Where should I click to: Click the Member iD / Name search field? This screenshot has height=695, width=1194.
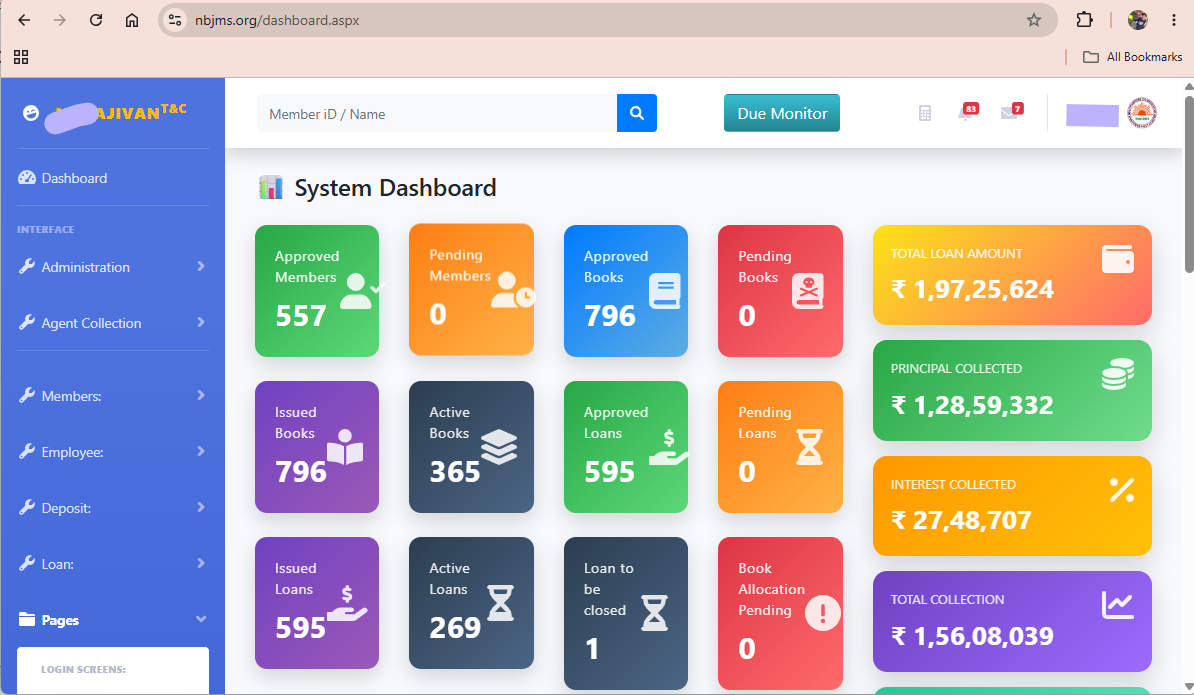(437, 113)
